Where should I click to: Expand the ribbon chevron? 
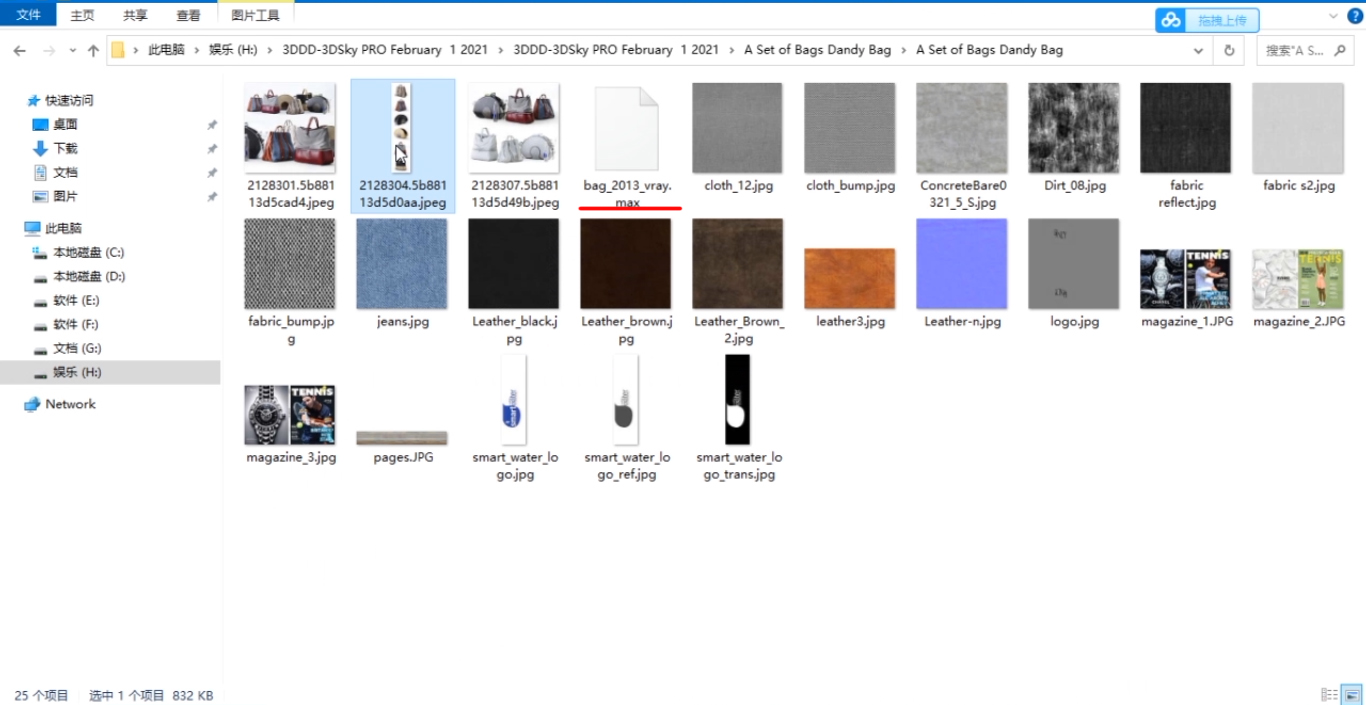pyautogui.click(x=1333, y=16)
